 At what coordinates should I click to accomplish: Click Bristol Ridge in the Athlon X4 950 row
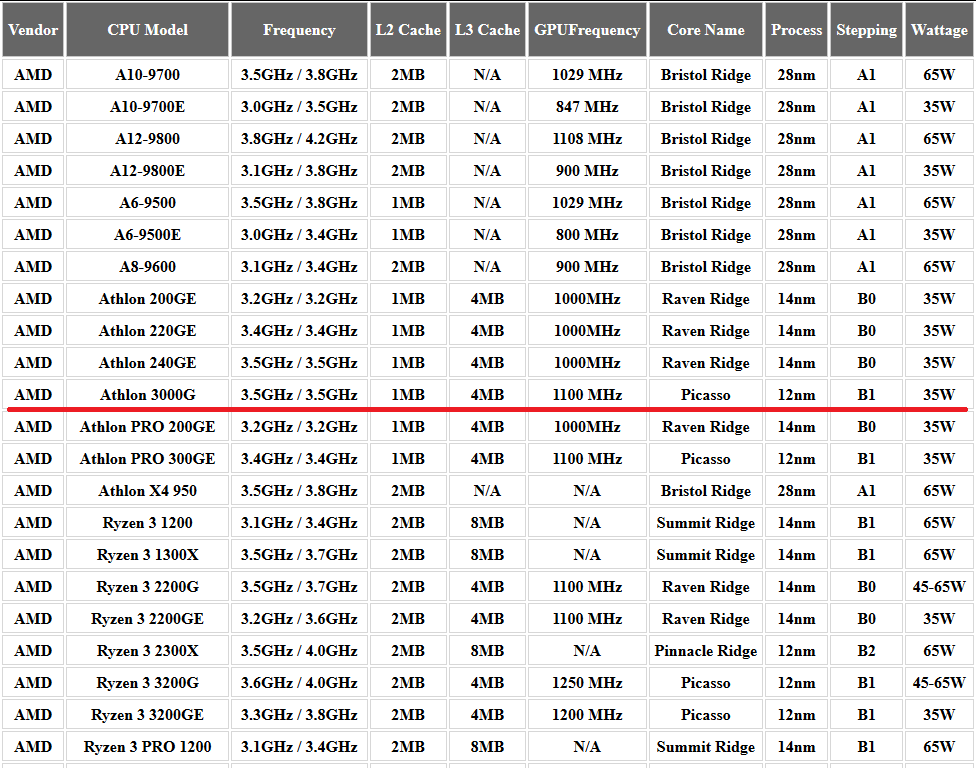706,490
